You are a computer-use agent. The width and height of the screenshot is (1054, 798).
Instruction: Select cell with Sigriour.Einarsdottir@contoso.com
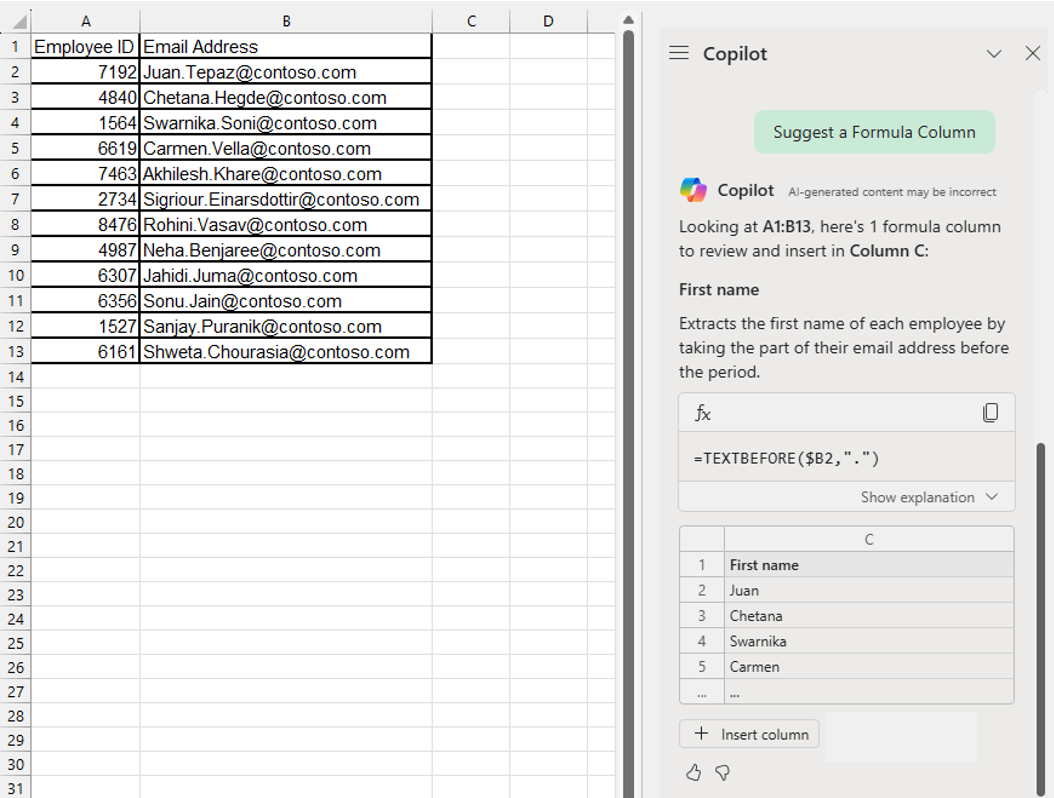[x=286, y=199]
